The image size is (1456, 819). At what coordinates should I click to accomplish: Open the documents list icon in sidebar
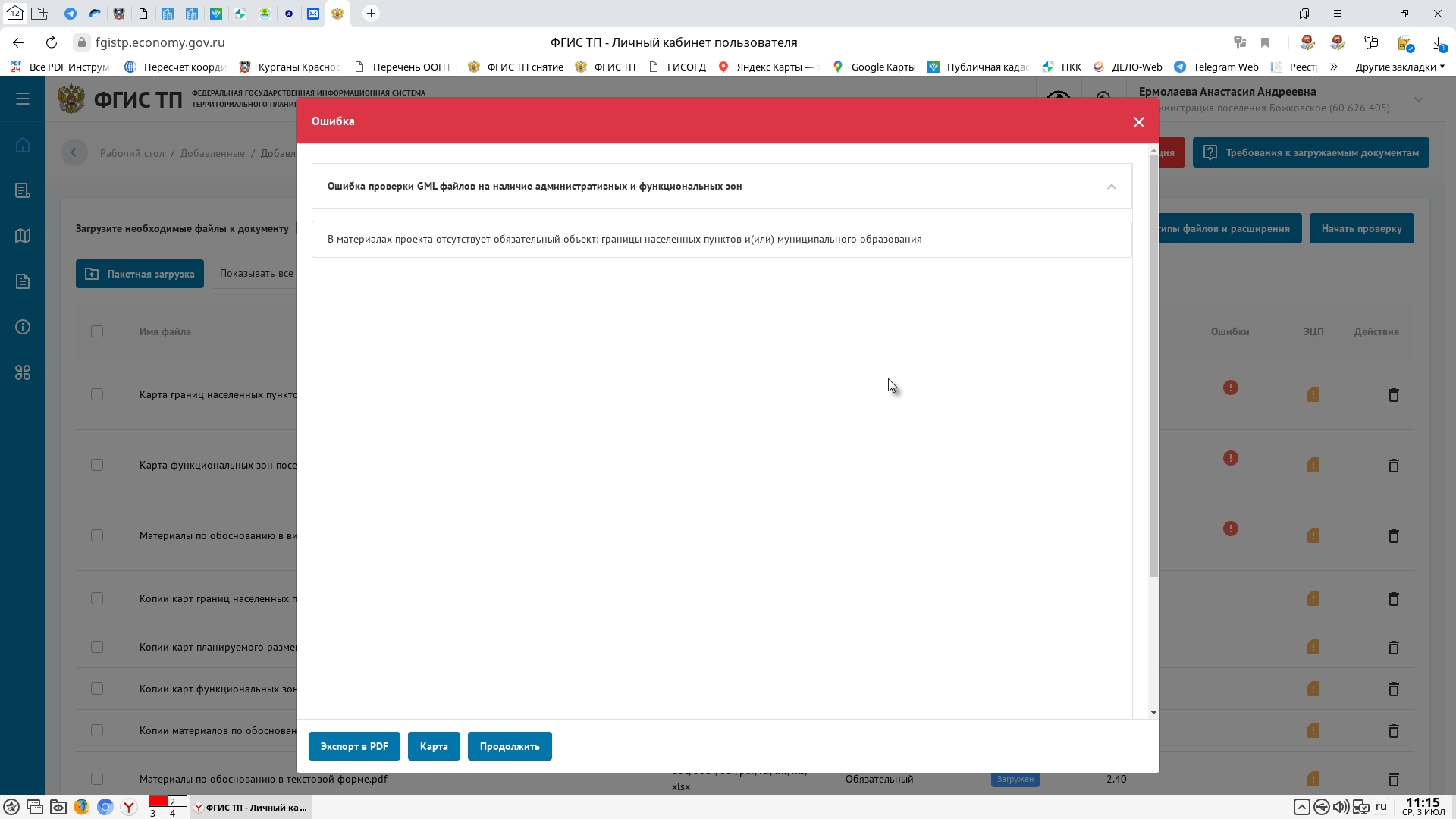click(22, 190)
